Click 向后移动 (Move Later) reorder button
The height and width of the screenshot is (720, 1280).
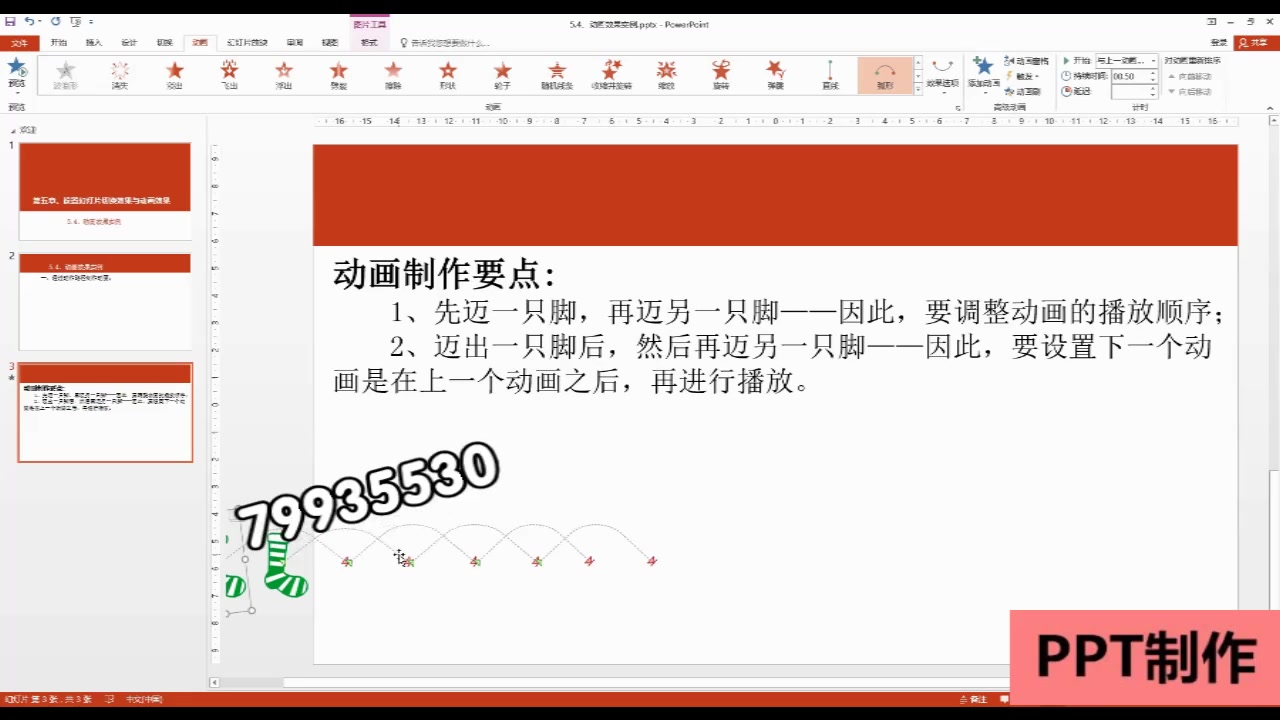1190,91
